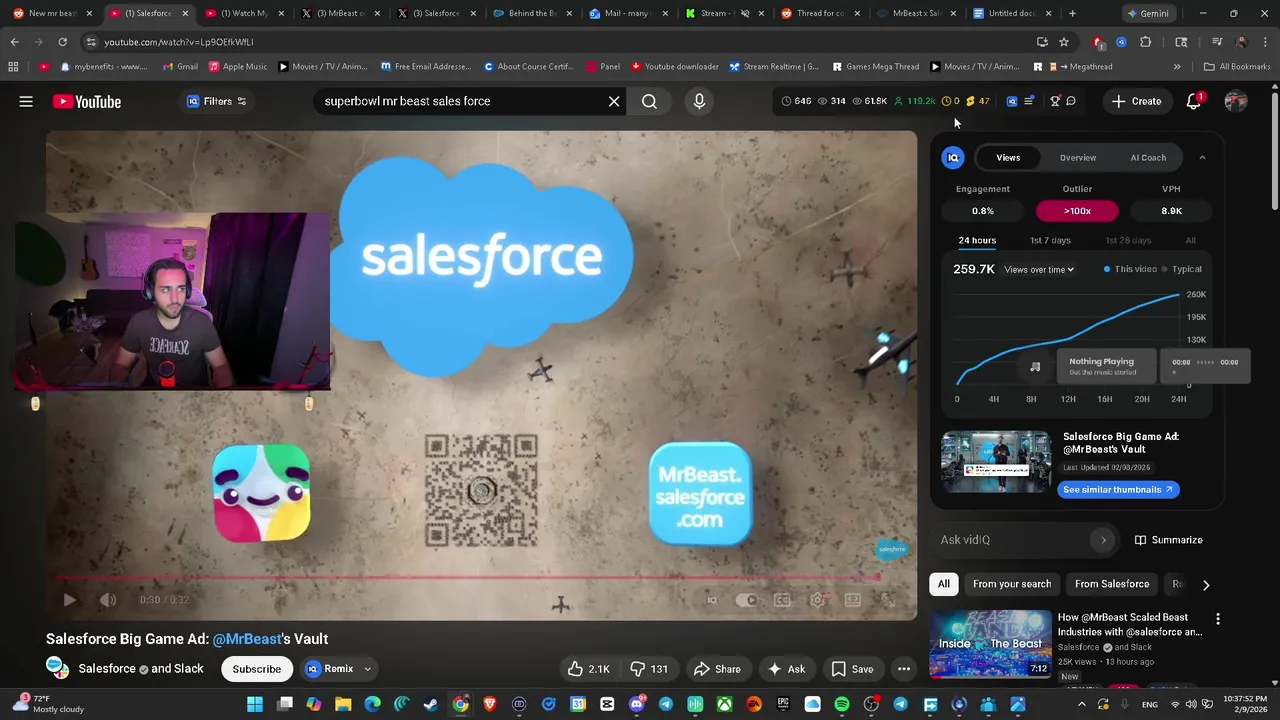Open the player settings gear
This screenshot has height=720, width=1280.
point(817,600)
